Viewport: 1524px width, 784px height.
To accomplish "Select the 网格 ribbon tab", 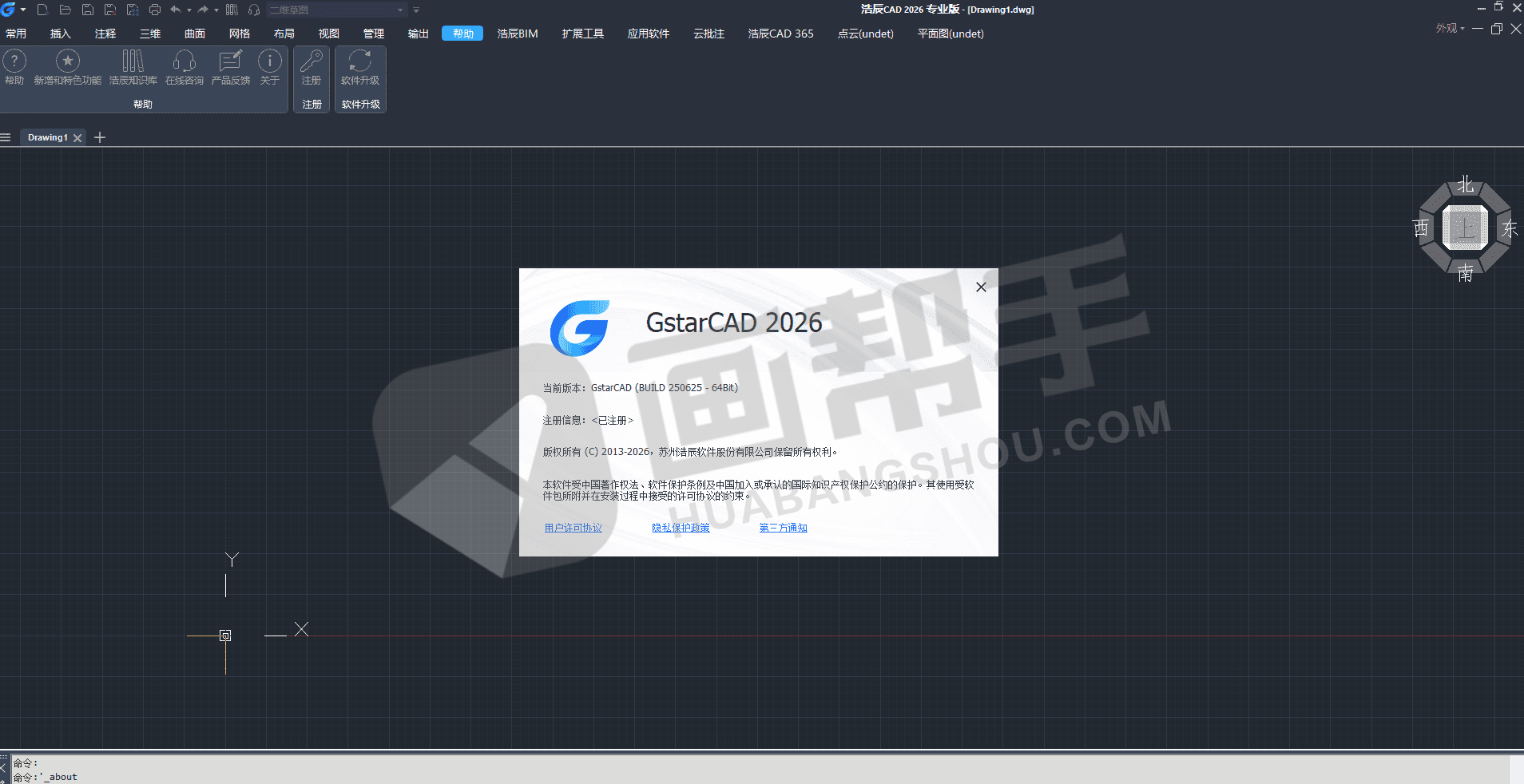I will (x=240, y=34).
